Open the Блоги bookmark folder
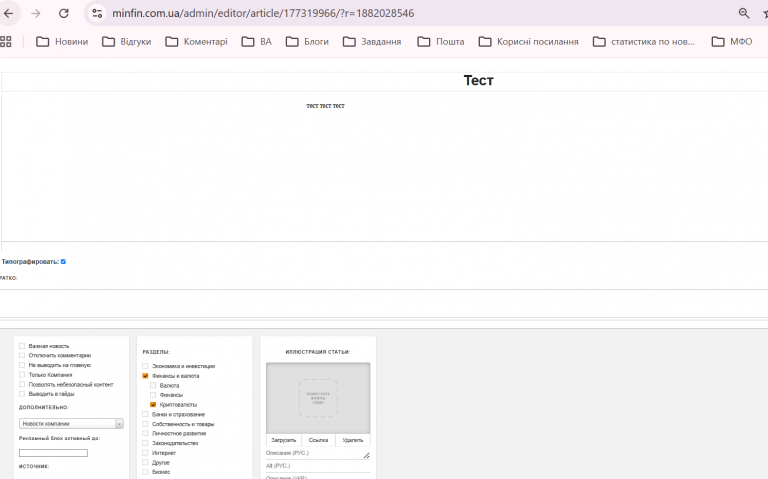 tap(307, 42)
